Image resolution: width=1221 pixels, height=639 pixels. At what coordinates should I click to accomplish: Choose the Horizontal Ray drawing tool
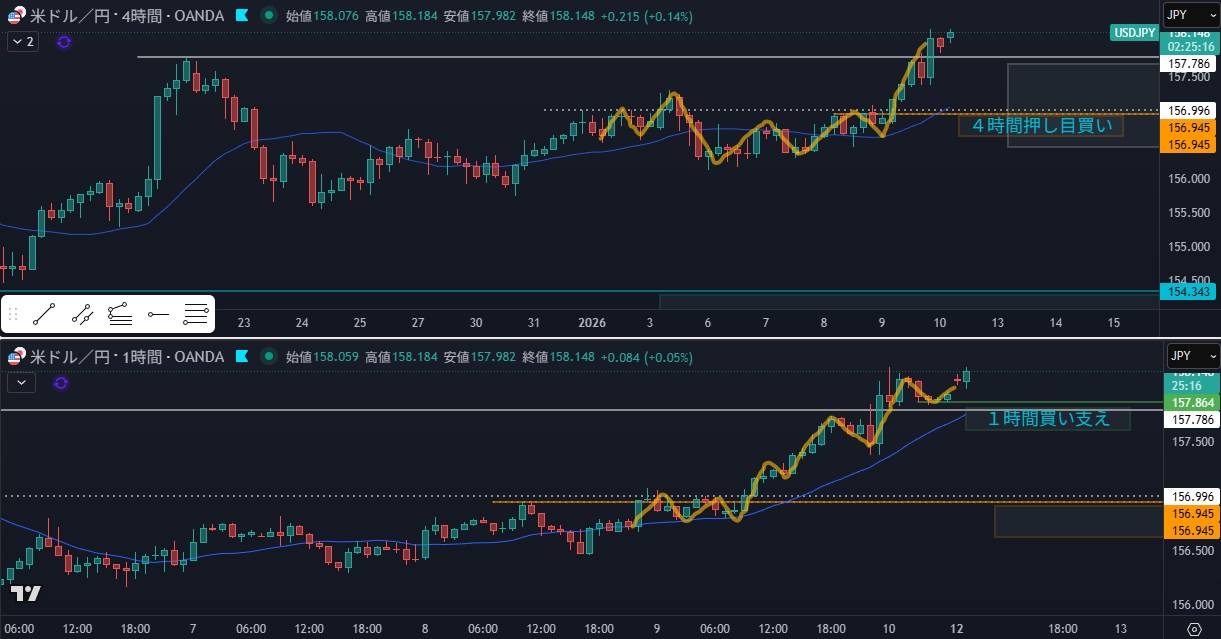[158, 316]
